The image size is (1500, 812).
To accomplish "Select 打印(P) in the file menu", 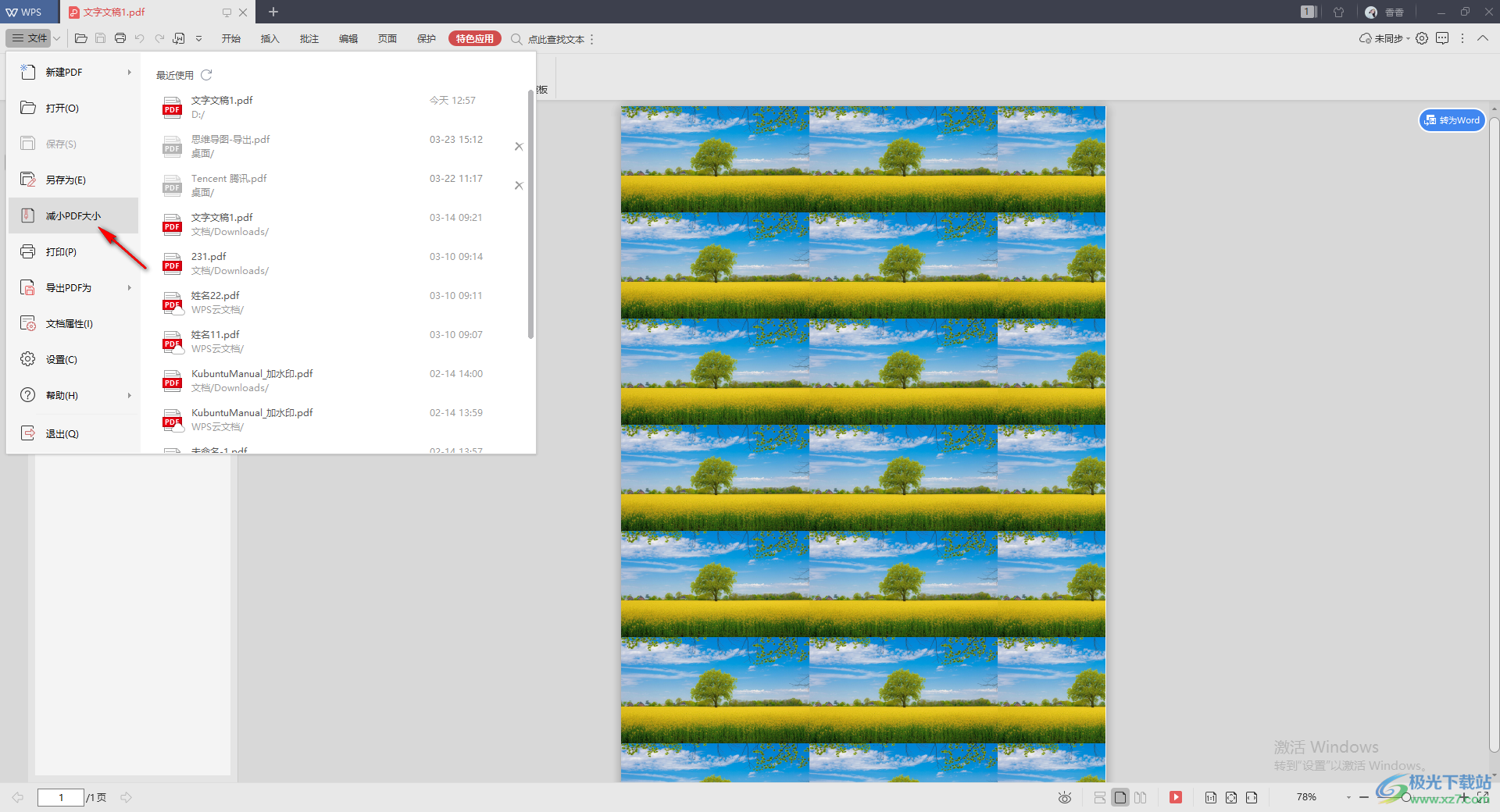I will click(73, 251).
